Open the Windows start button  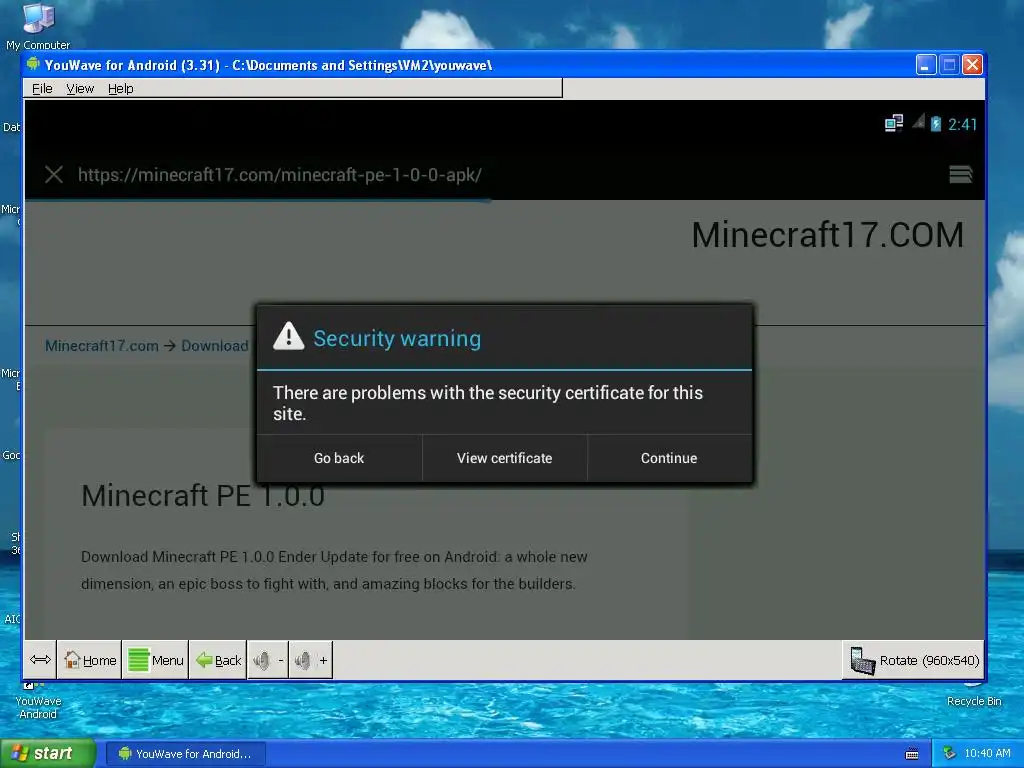(x=48, y=754)
